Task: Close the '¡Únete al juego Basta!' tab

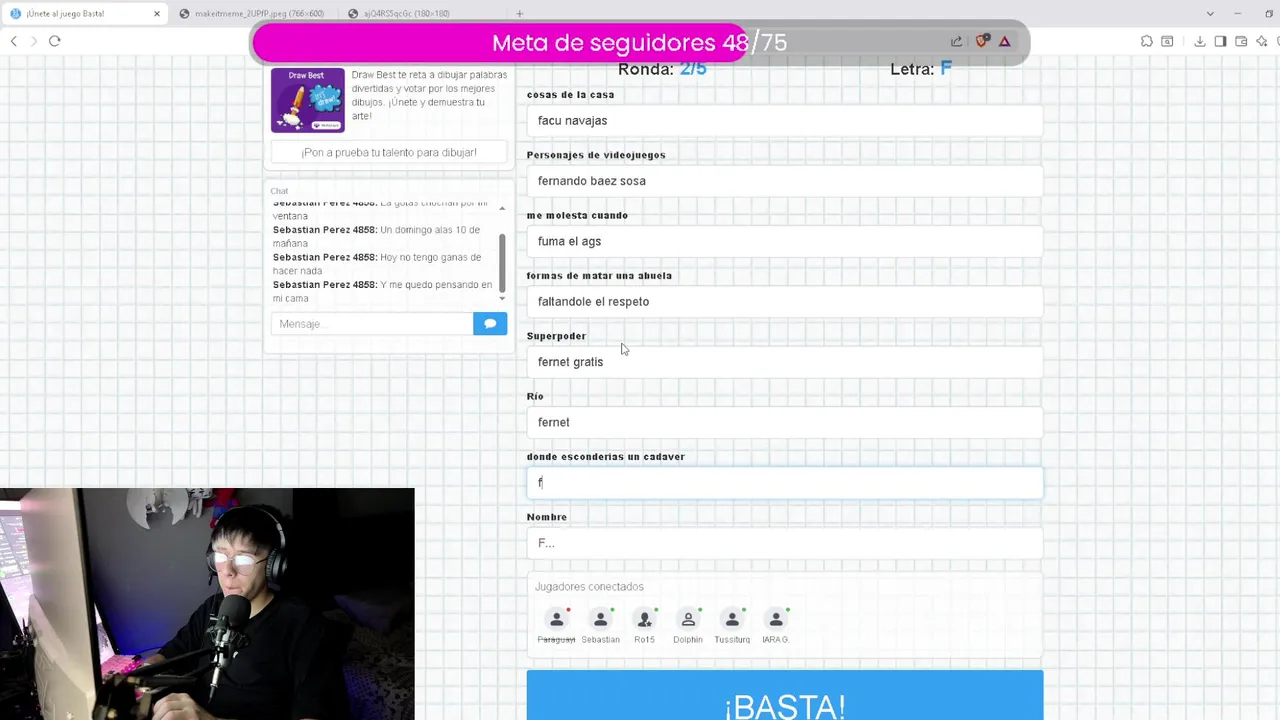Action: point(157,13)
